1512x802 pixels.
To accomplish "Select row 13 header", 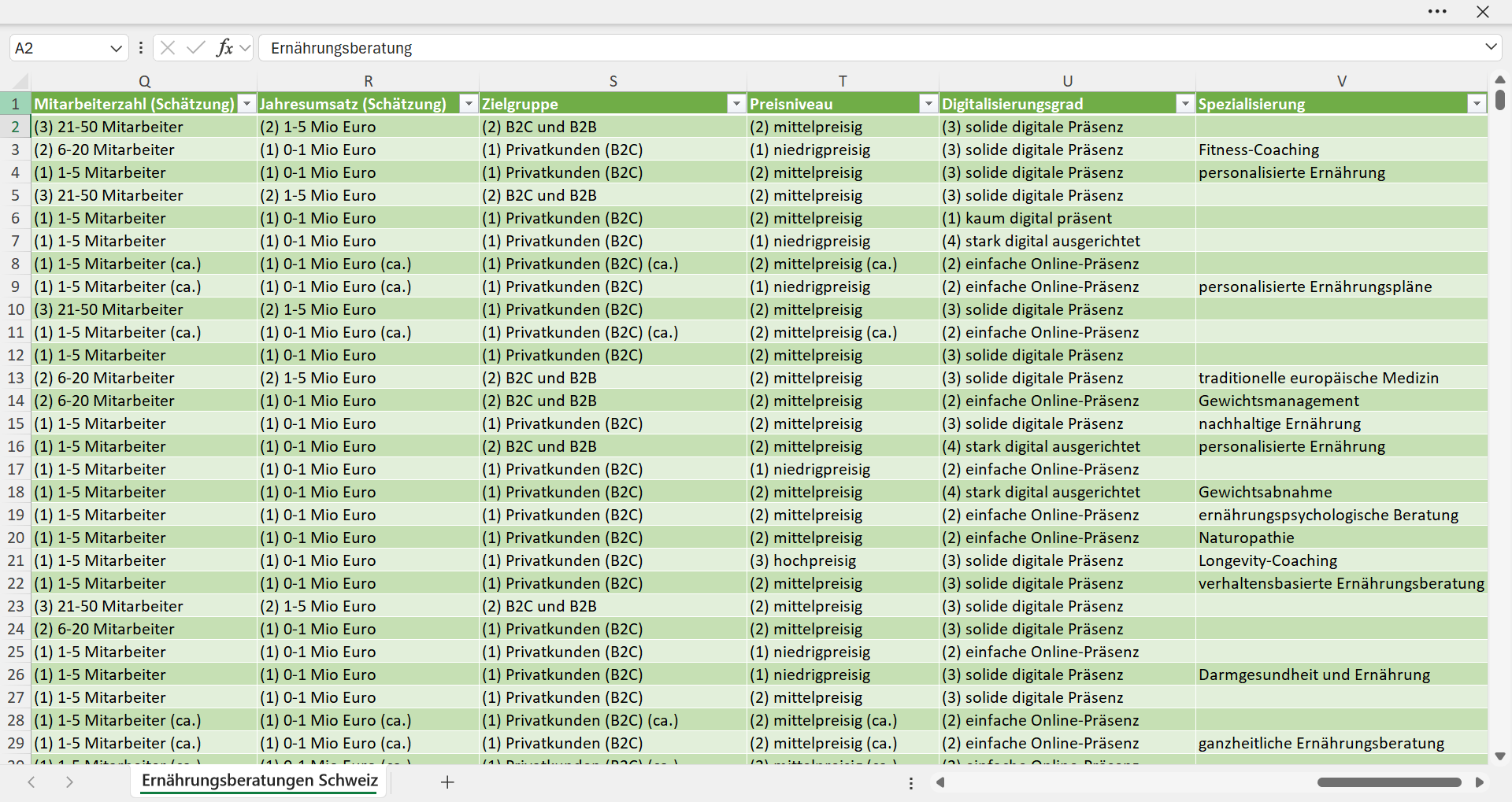I will point(16,378).
